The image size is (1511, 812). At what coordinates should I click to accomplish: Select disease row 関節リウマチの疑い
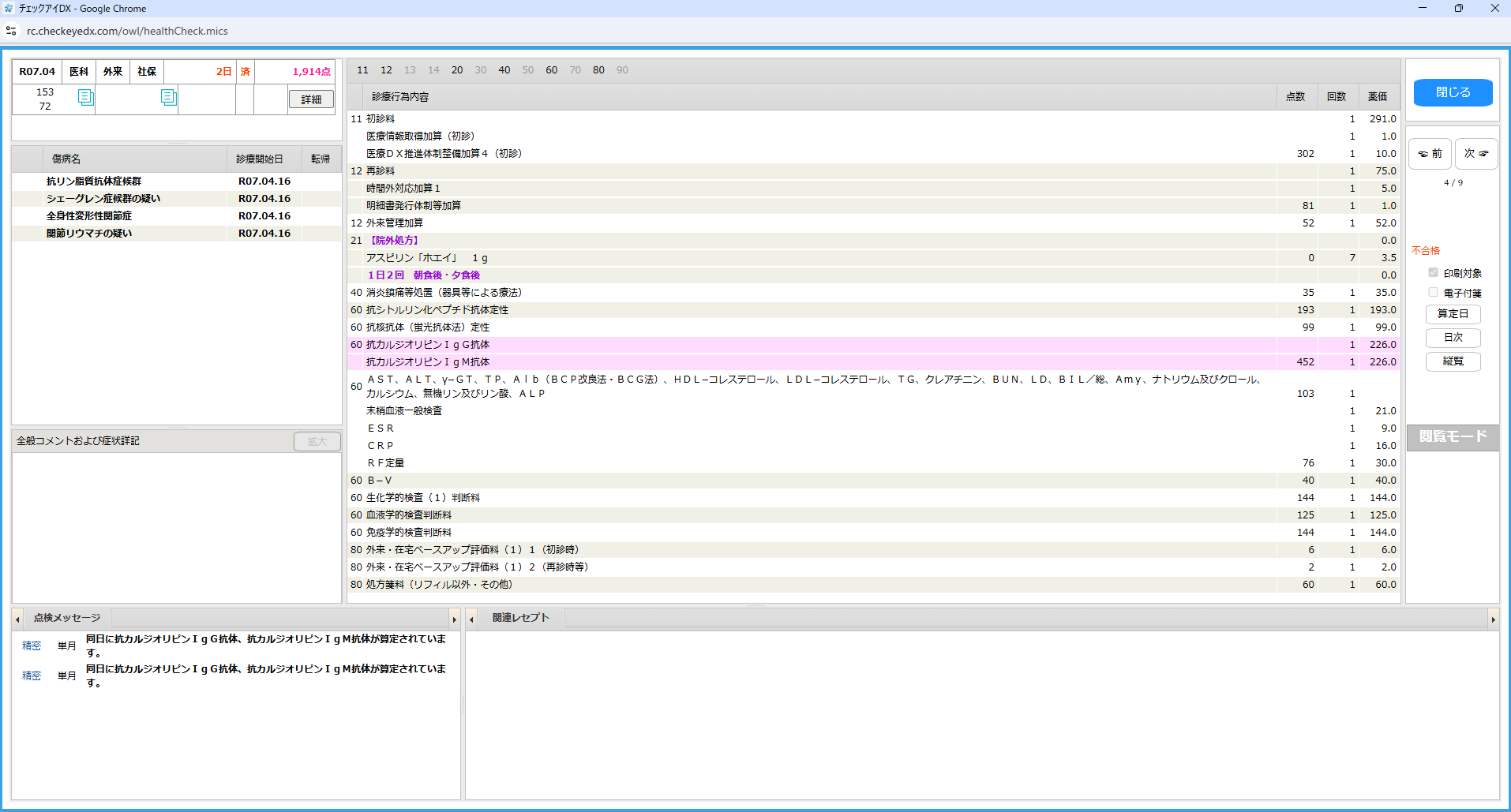(x=177, y=234)
